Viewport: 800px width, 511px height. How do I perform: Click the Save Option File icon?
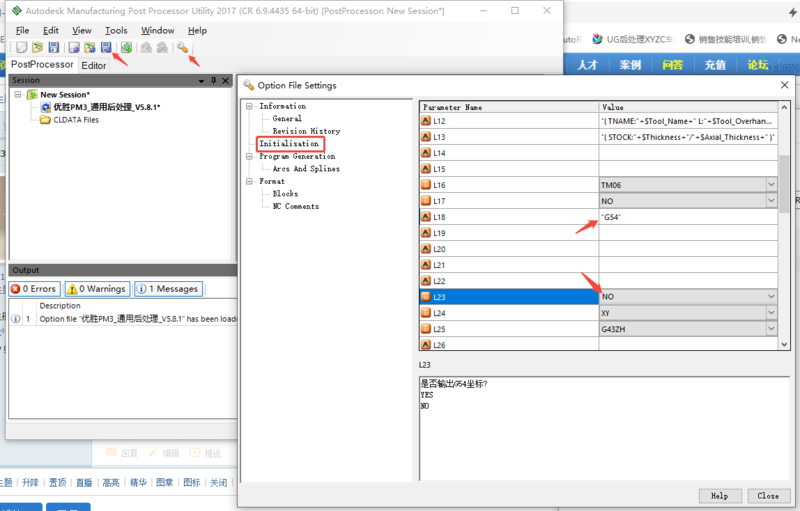tap(106, 47)
